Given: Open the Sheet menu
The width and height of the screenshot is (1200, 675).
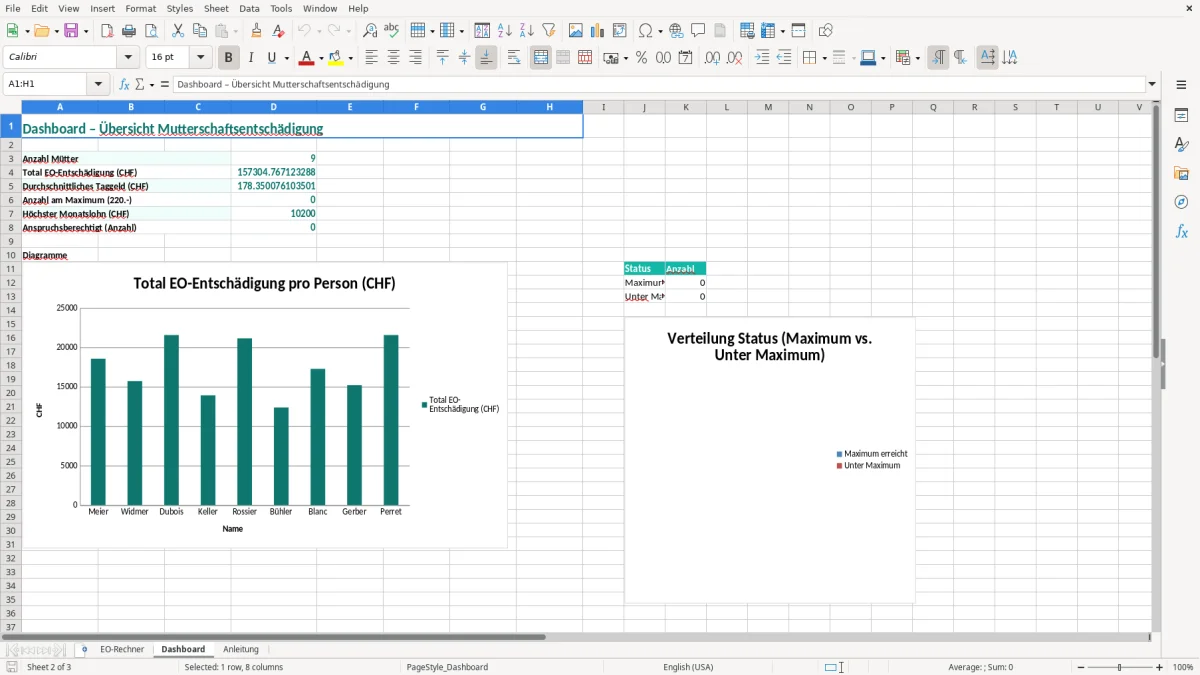Looking at the screenshot, I should (x=216, y=8).
